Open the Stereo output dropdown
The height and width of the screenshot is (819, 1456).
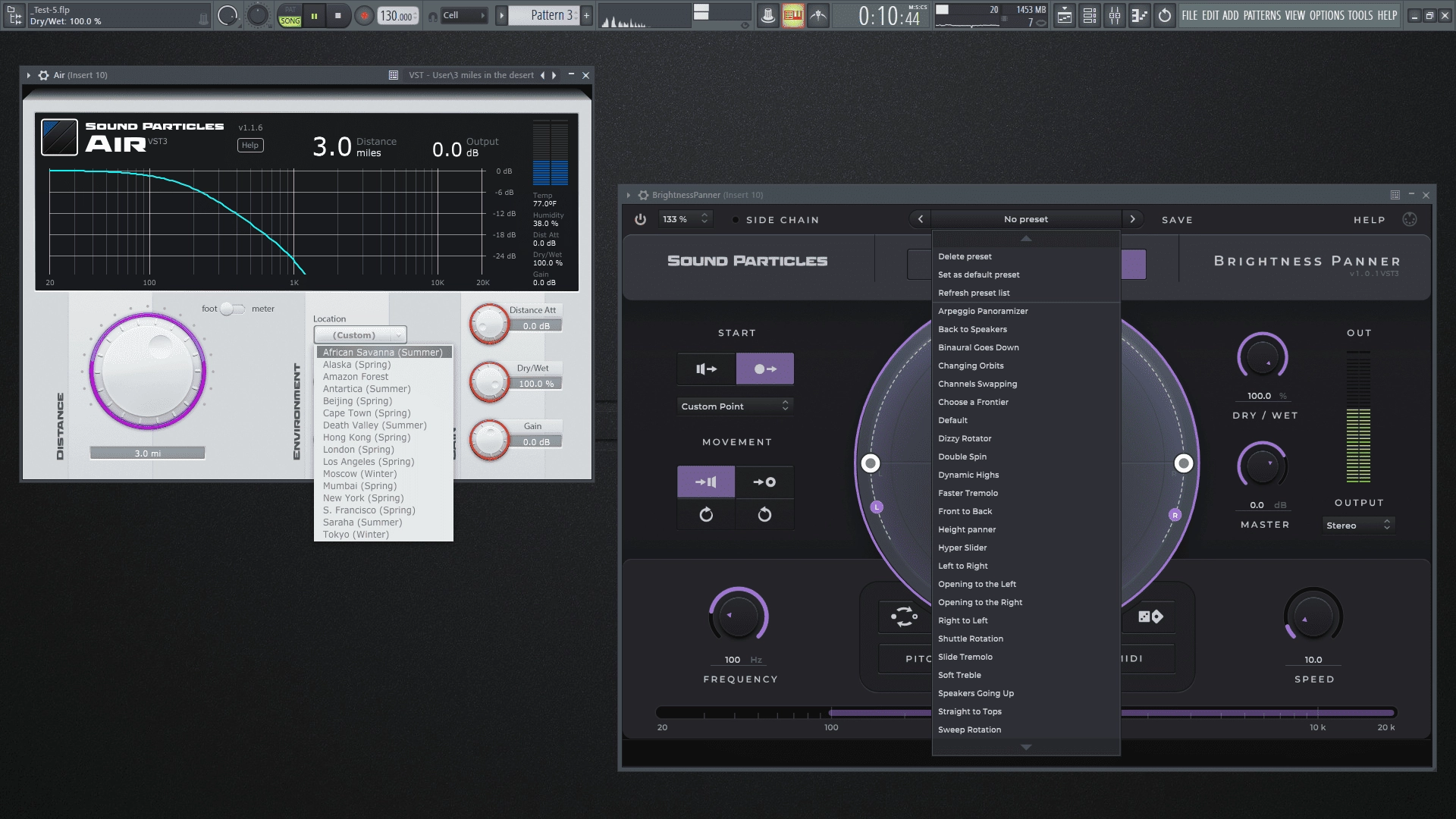(1358, 525)
